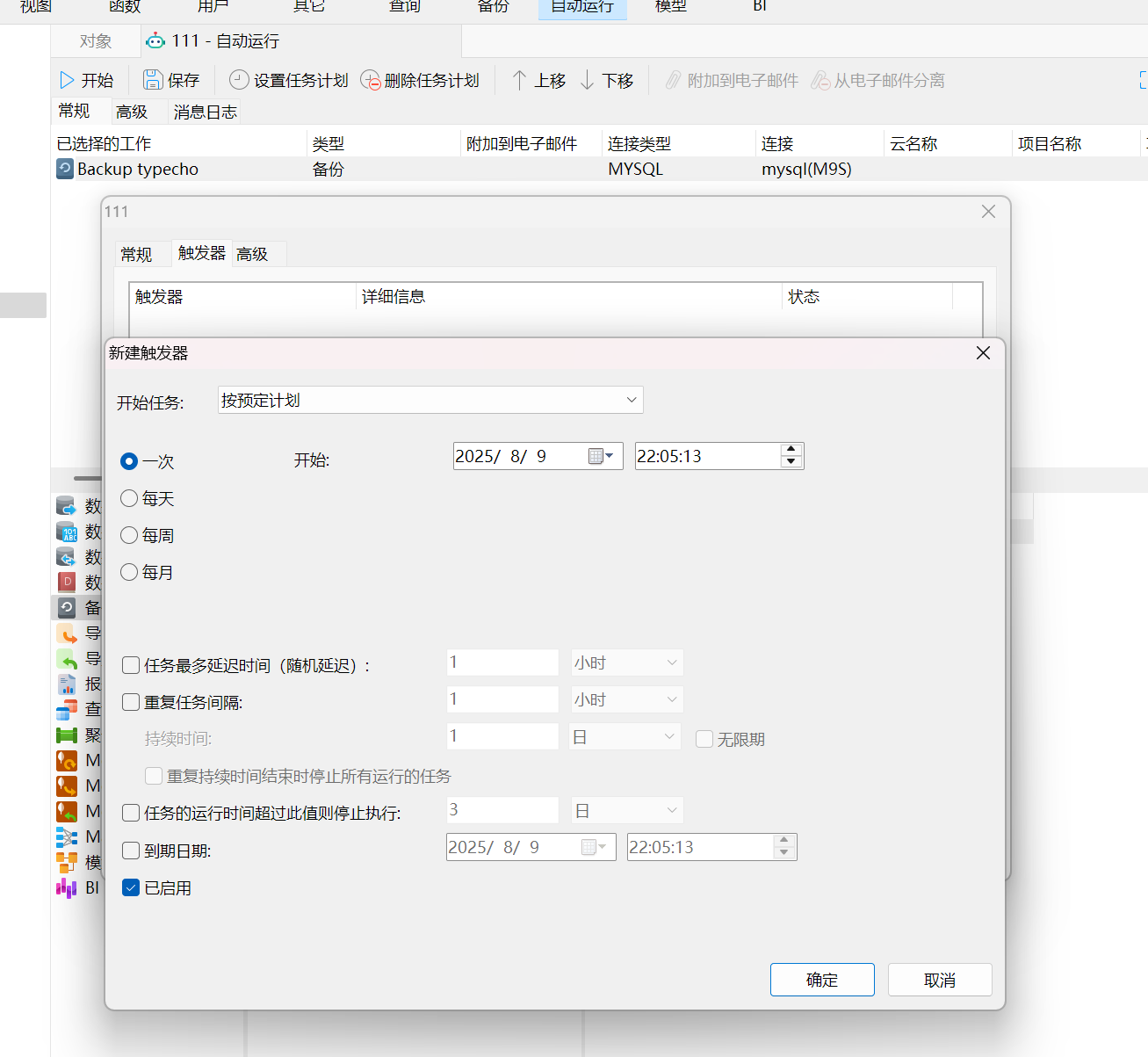Click the repeat interval value field

tap(502, 699)
